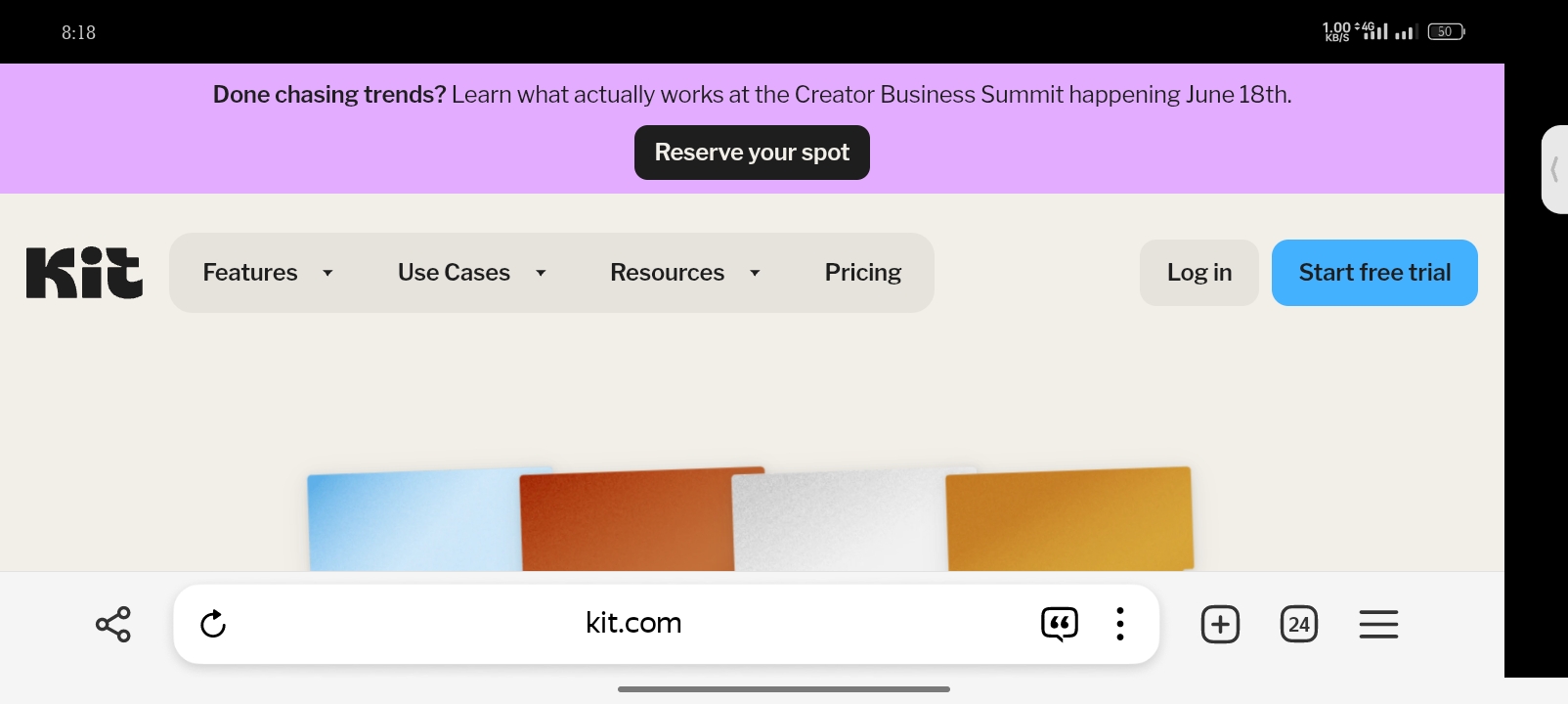The height and width of the screenshot is (704, 1568).
Task: Go to Kit homepage via logo
Action: 84,273
